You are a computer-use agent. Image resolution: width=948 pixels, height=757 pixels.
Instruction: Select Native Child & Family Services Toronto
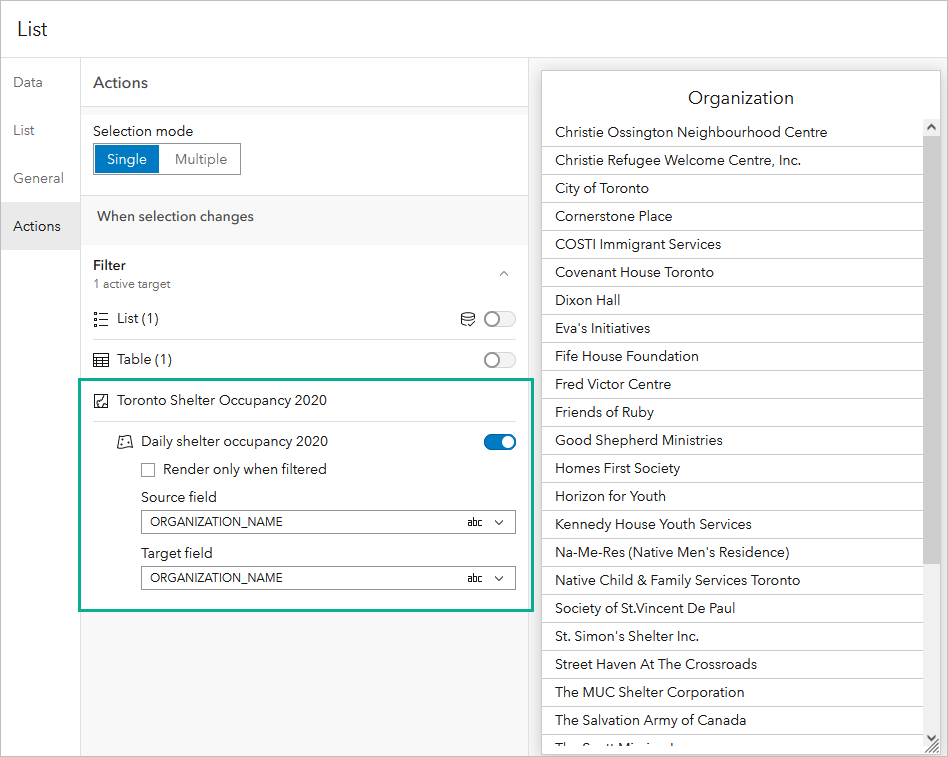[732, 580]
